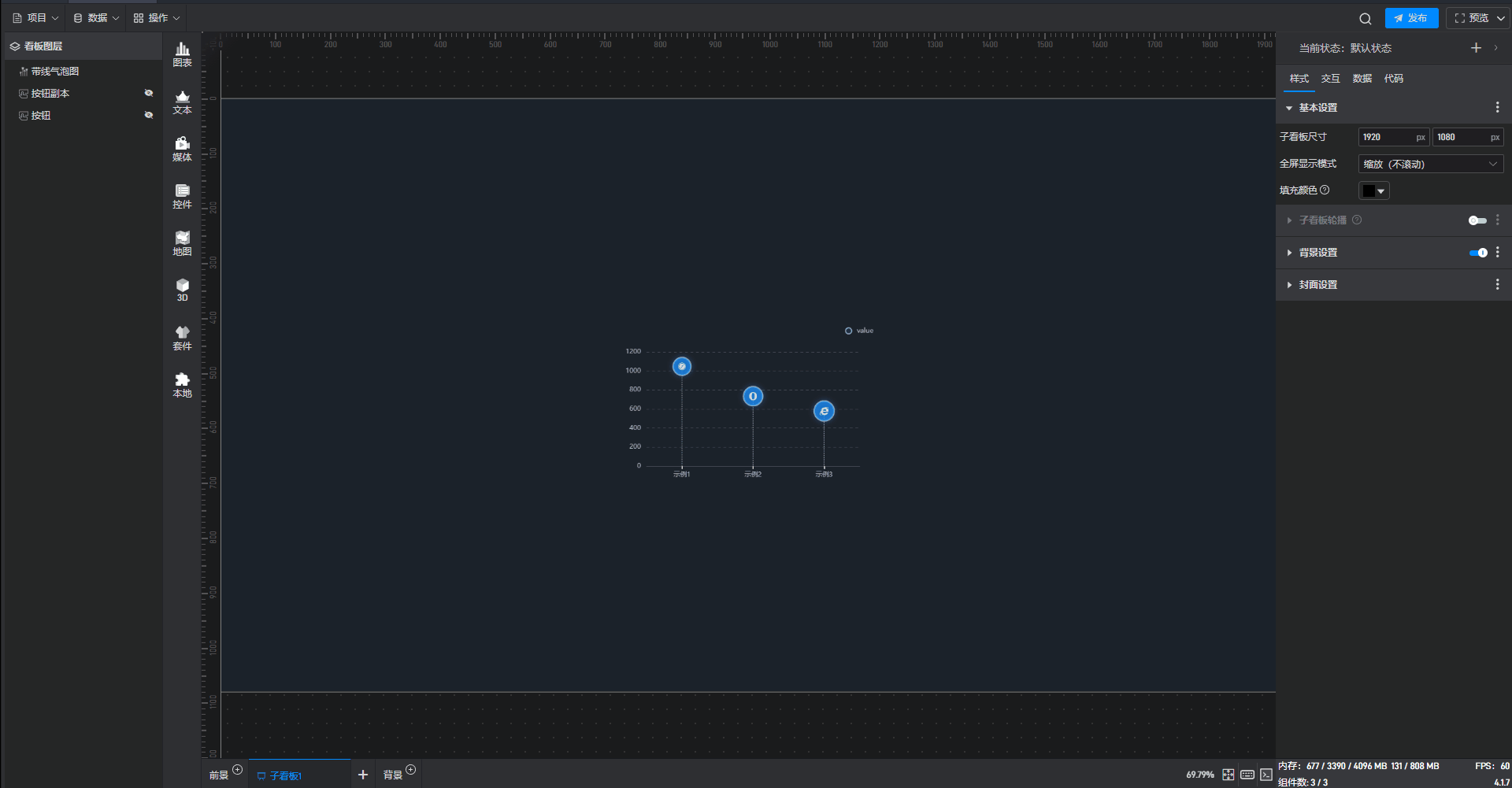Open the 数据 dropdown menu in top bar
This screenshot has width=1512, height=788.
[96, 18]
